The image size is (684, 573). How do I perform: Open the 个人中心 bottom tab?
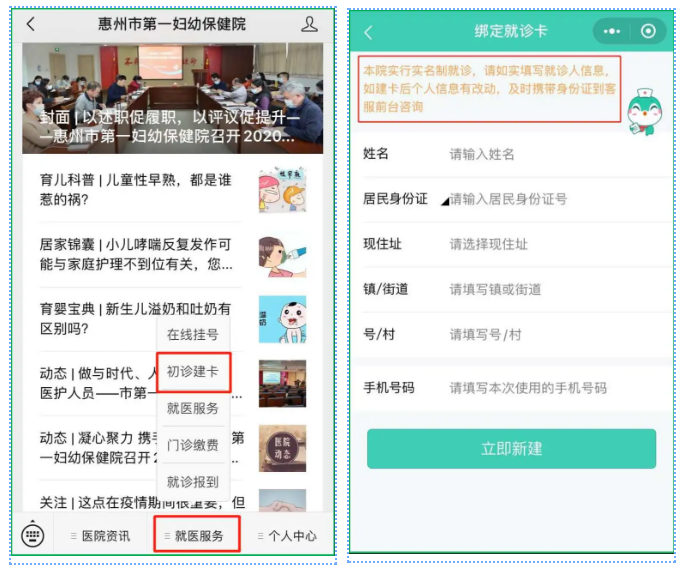click(x=287, y=535)
